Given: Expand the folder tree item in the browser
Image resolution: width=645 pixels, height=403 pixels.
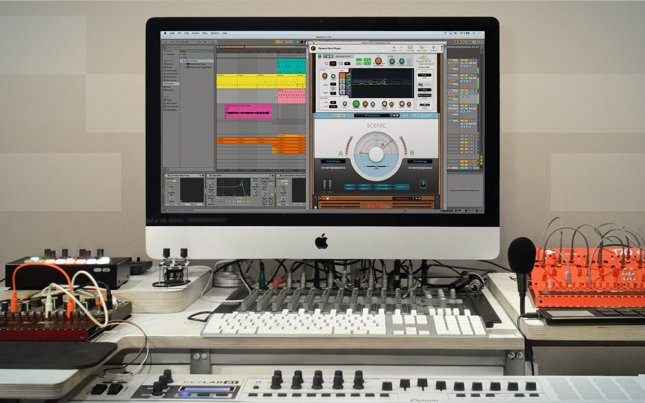Looking at the screenshot, I should point(183,62).
